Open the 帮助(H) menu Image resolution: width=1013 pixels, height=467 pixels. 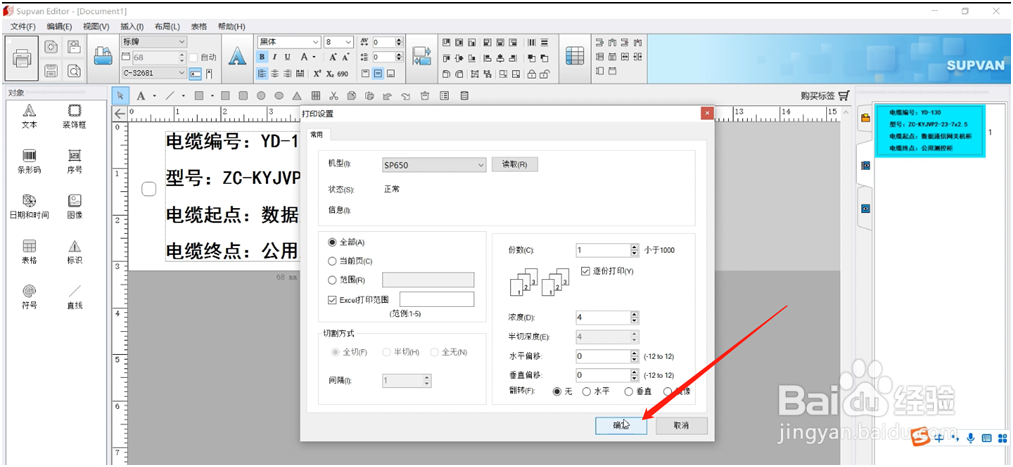pos(231,26)
